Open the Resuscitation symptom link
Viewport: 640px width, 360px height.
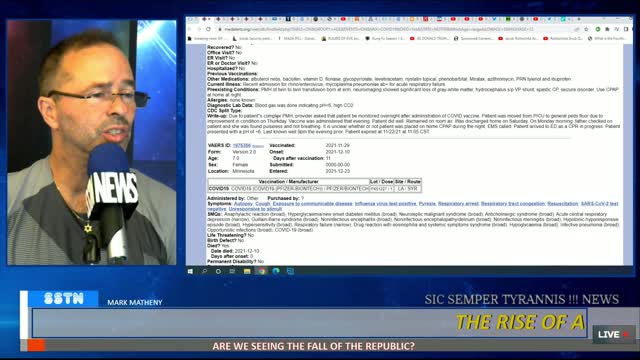pyautogui.click(x=563, y=204)
